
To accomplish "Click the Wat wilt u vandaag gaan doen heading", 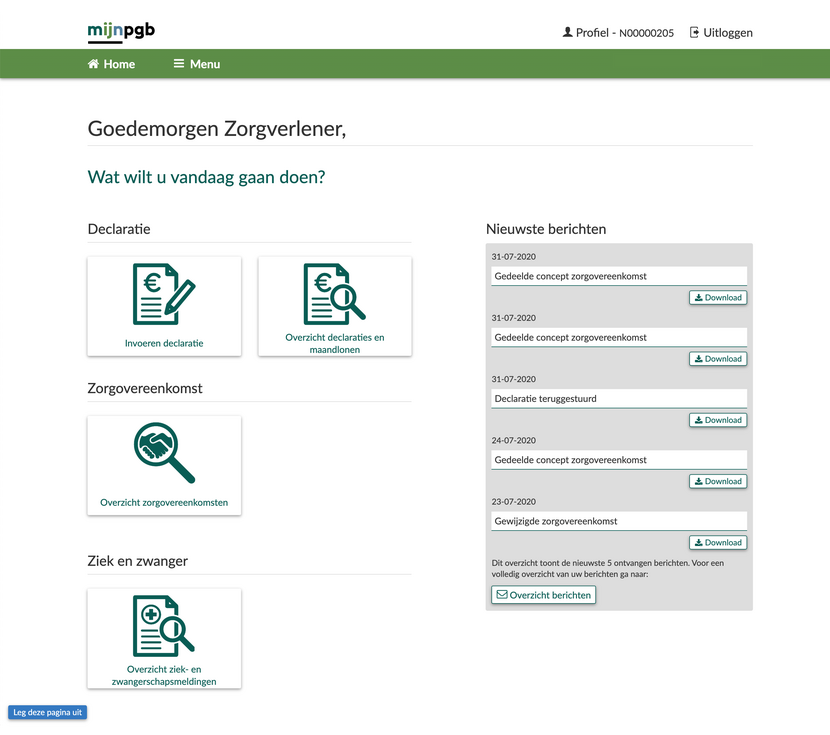I will click(206, 176).
